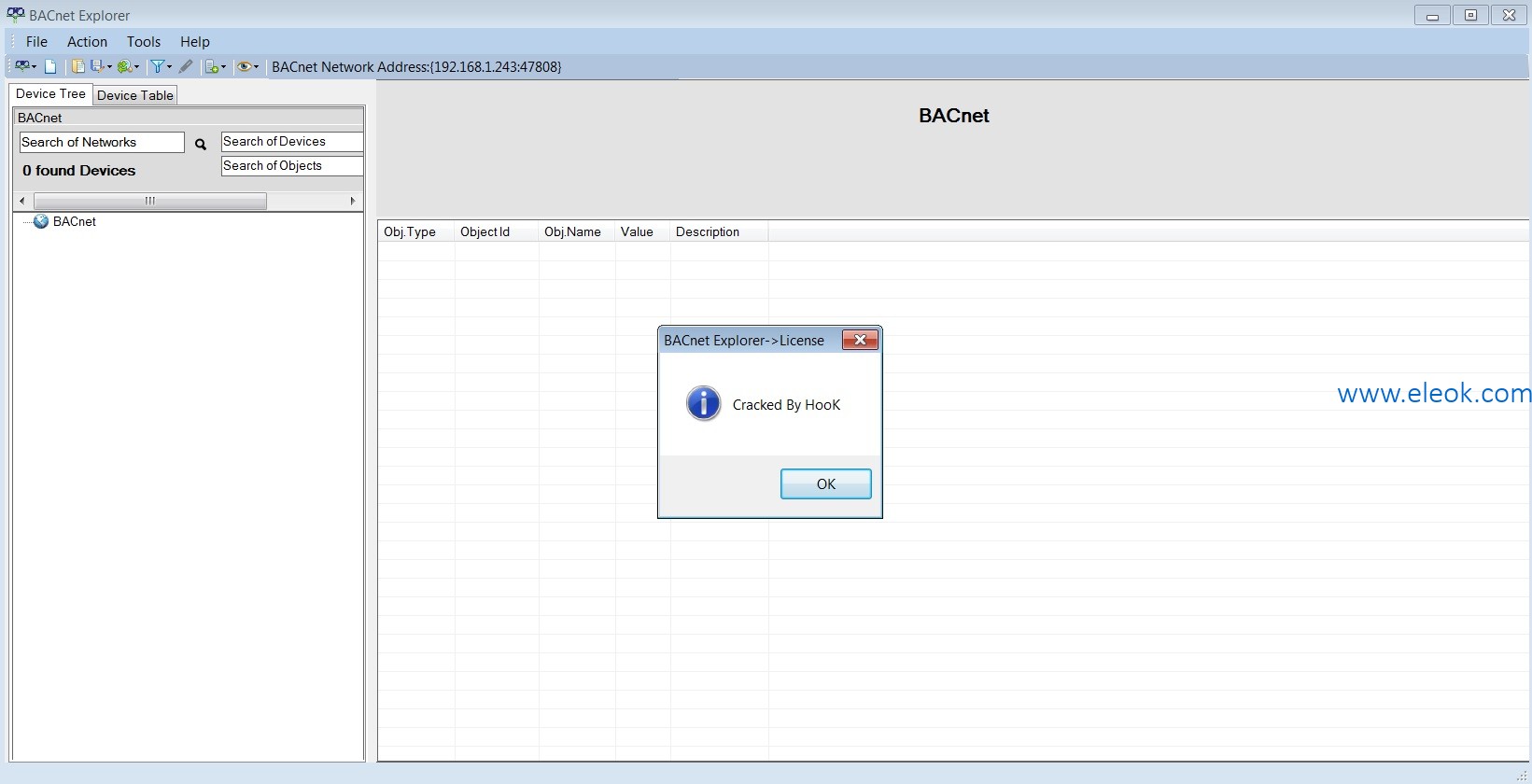Click the magnifier search icon beside Search of Networks
Image resolution: width=1532 pixels, height=784 pixels.
pos(200,144)
